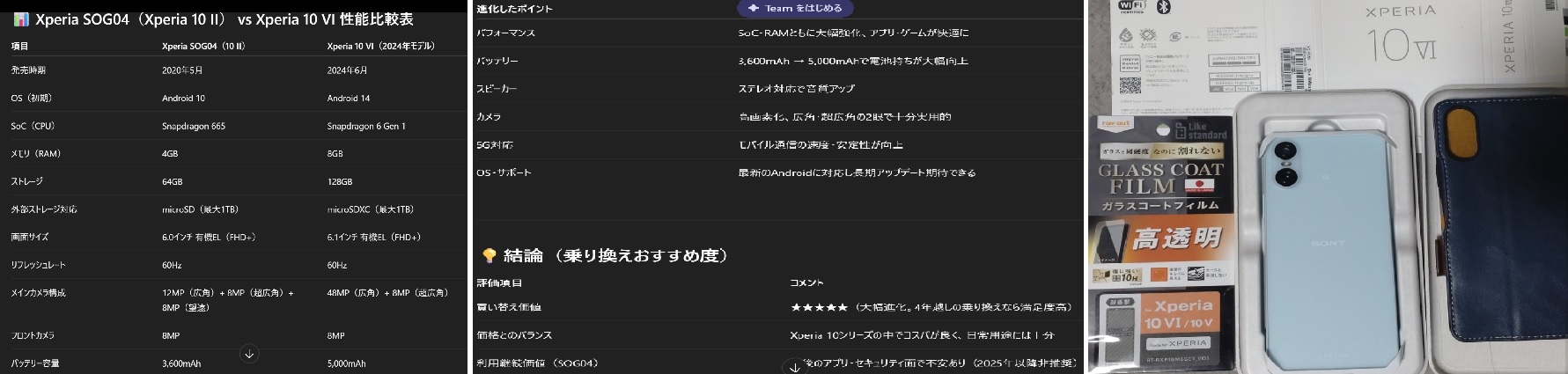Click the microSD（最大1TB）cell
Image resolution: width=1568 pixels, height=374 pixels.
point(201,209)
